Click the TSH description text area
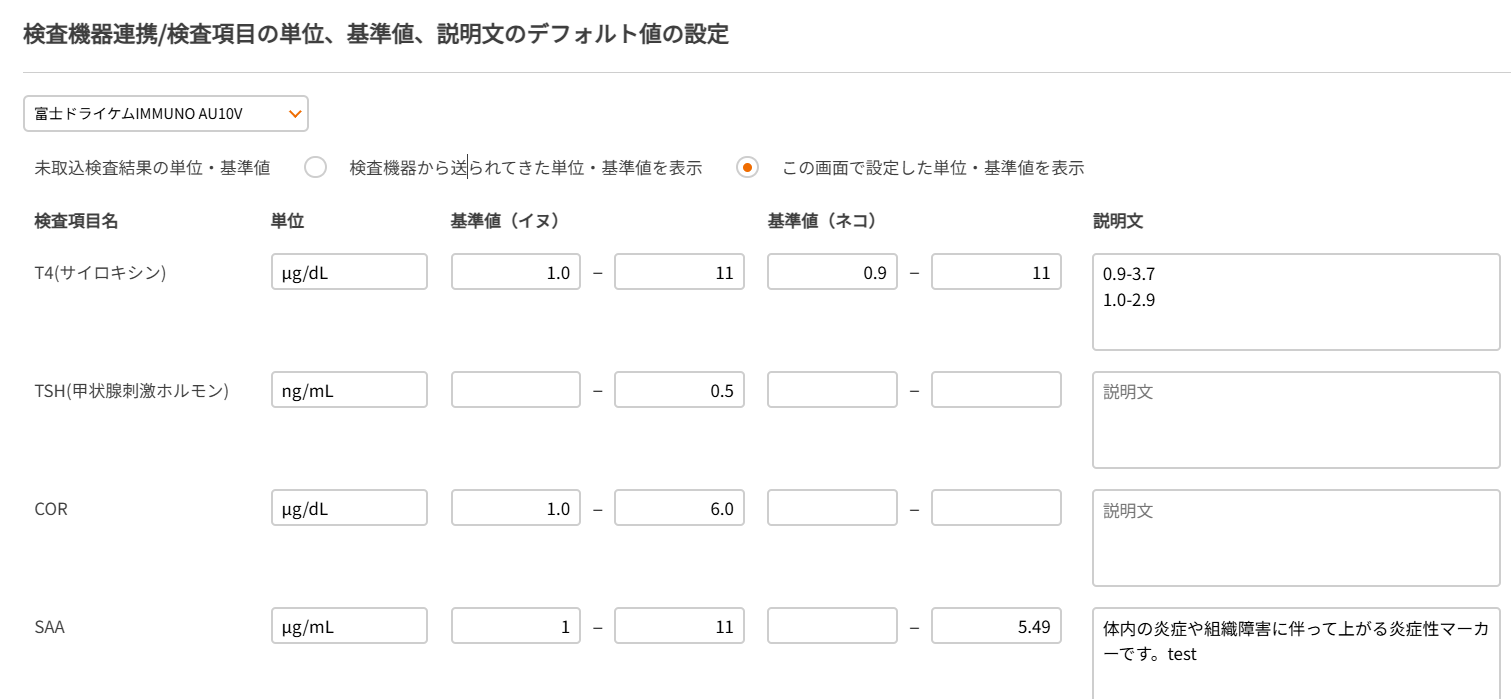Image resolution: width=1511 pixels, height=699 pixels. pos(1296,420)
